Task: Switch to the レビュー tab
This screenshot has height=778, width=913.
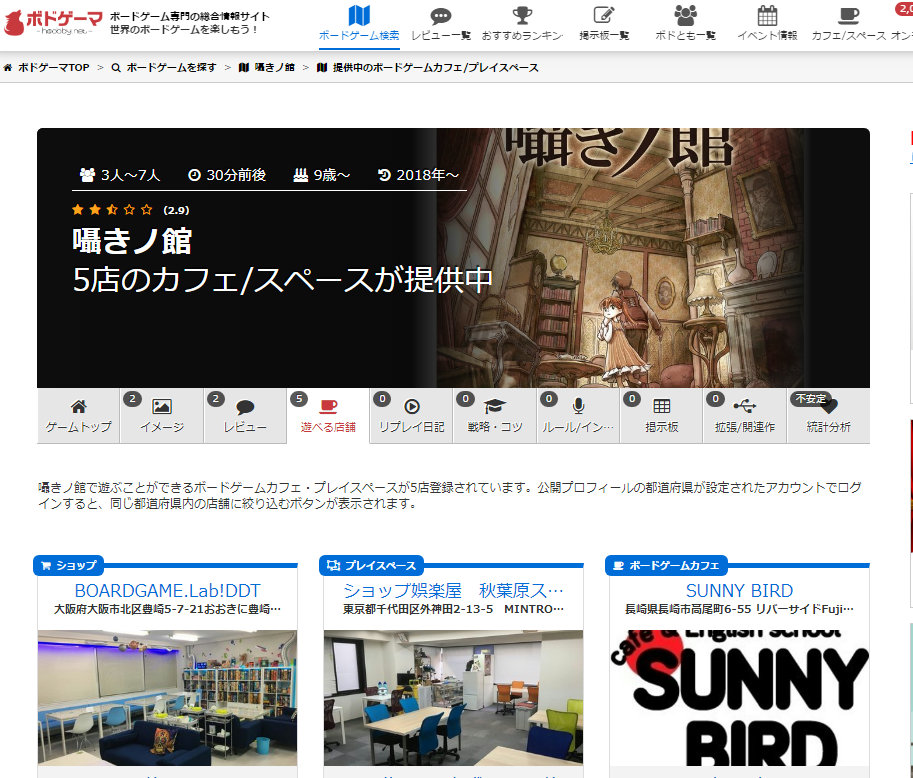Action: coord(245,416)
